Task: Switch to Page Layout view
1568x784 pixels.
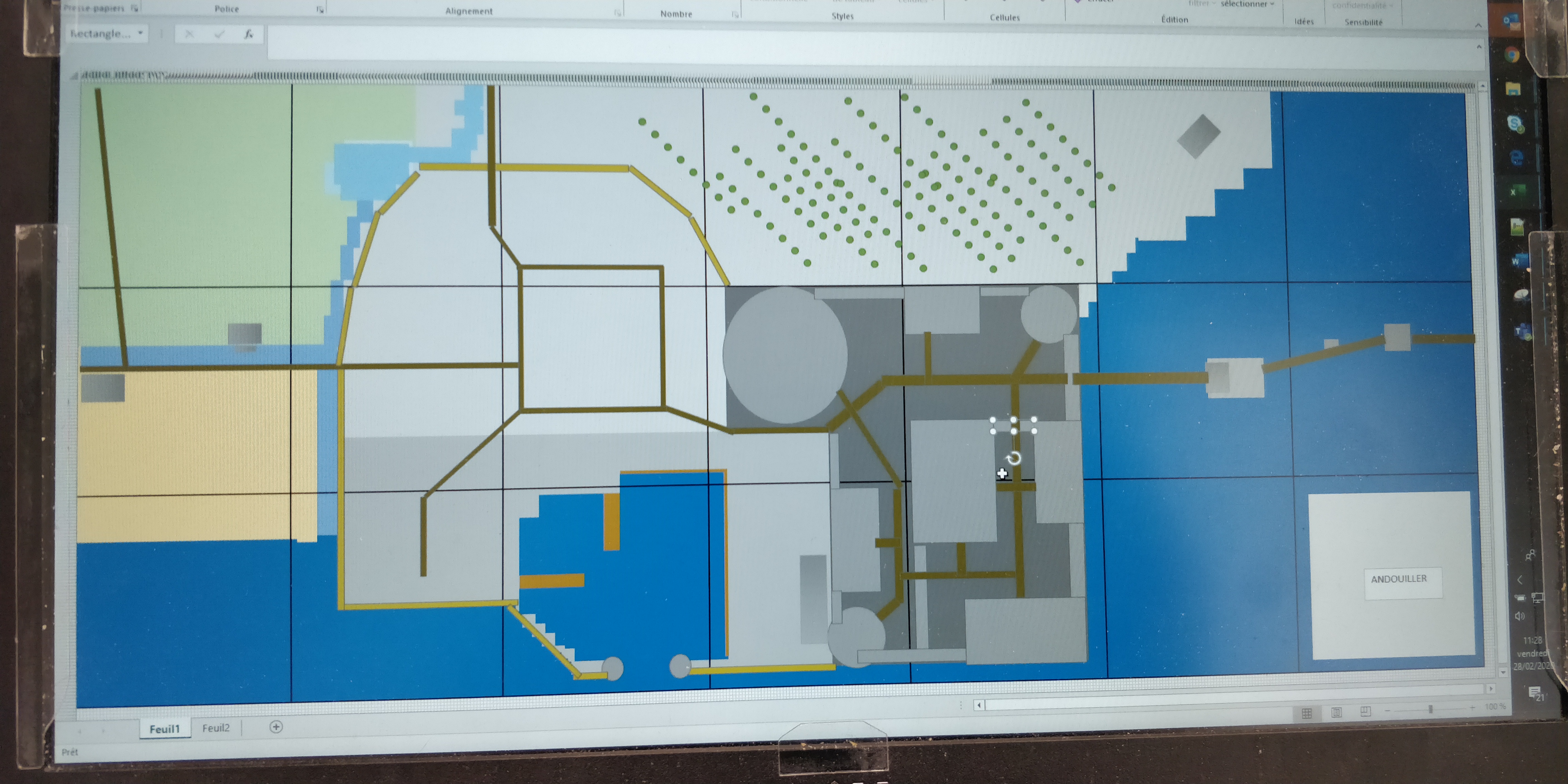Action: [1336, 712]
